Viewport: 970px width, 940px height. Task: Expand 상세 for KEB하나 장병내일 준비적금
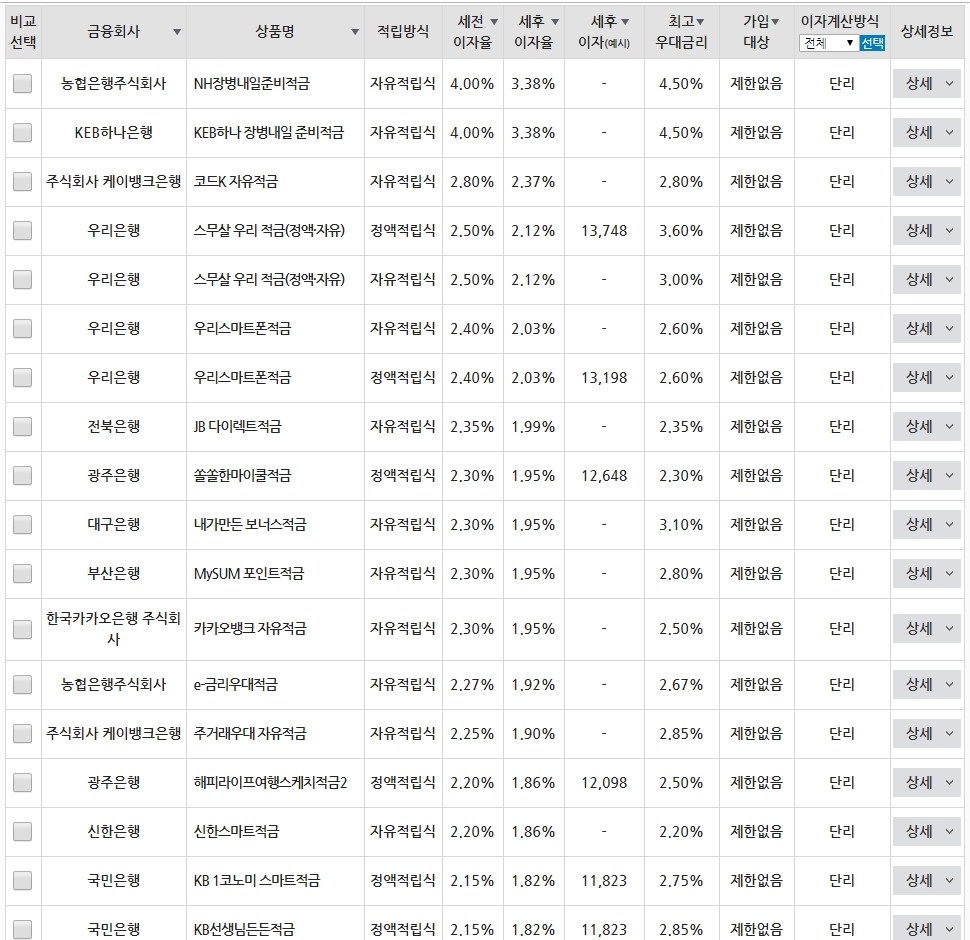click(927, 132)
